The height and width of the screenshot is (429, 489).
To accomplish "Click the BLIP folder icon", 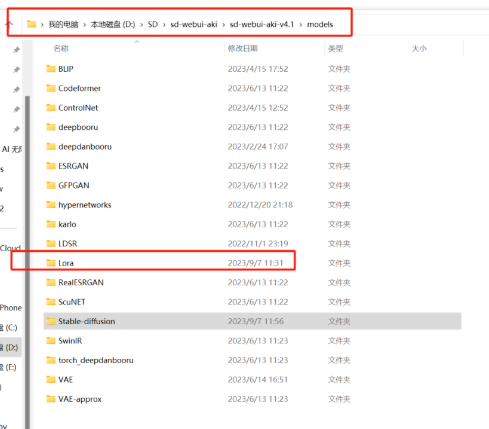I will [51, 69].
